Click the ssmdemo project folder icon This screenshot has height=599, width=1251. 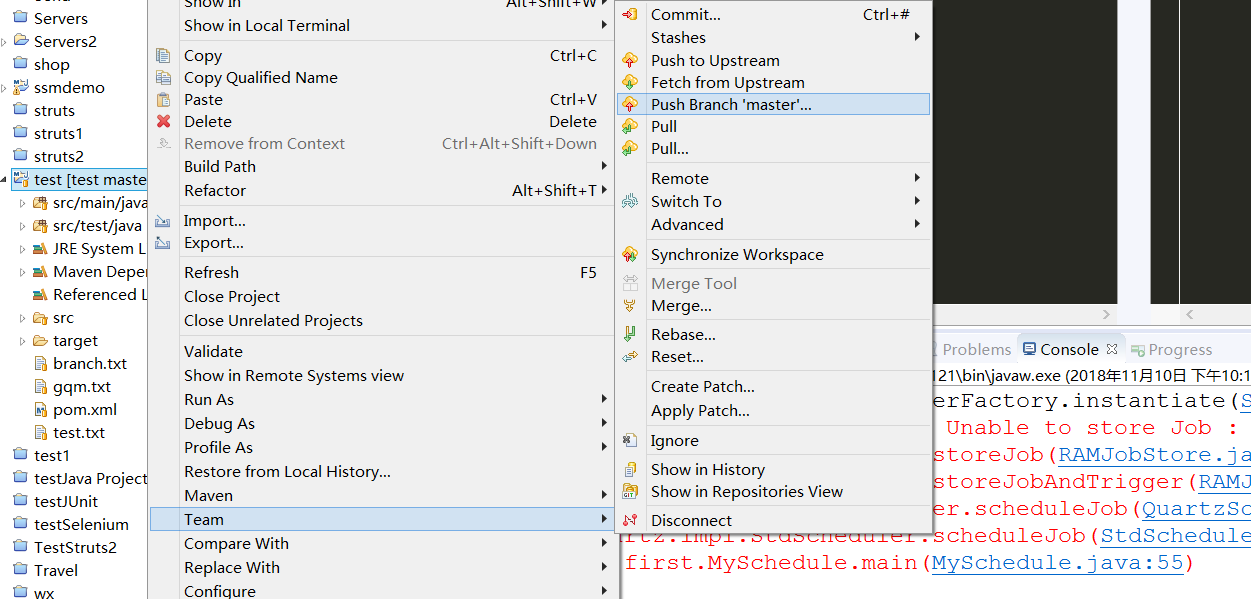click(x=20, y=88)
